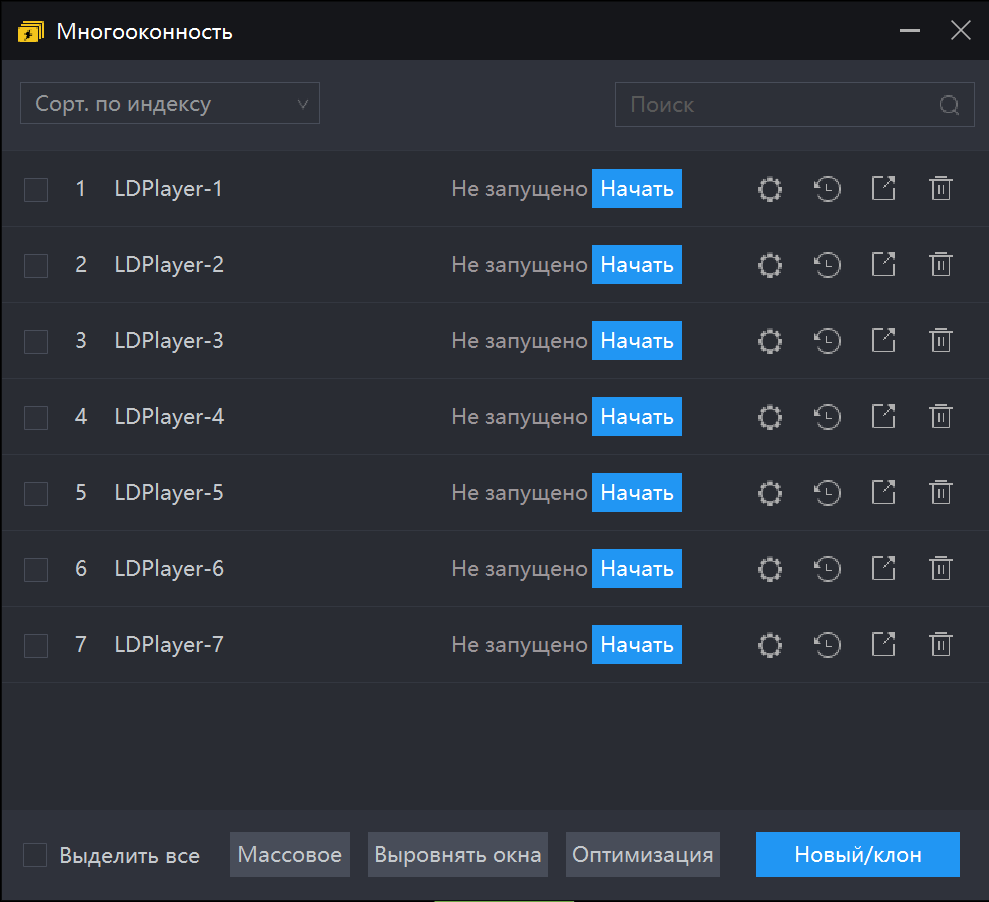Open settings gear for LDPlayer-6
The image size is (989, 902).
tap(770, 569)
